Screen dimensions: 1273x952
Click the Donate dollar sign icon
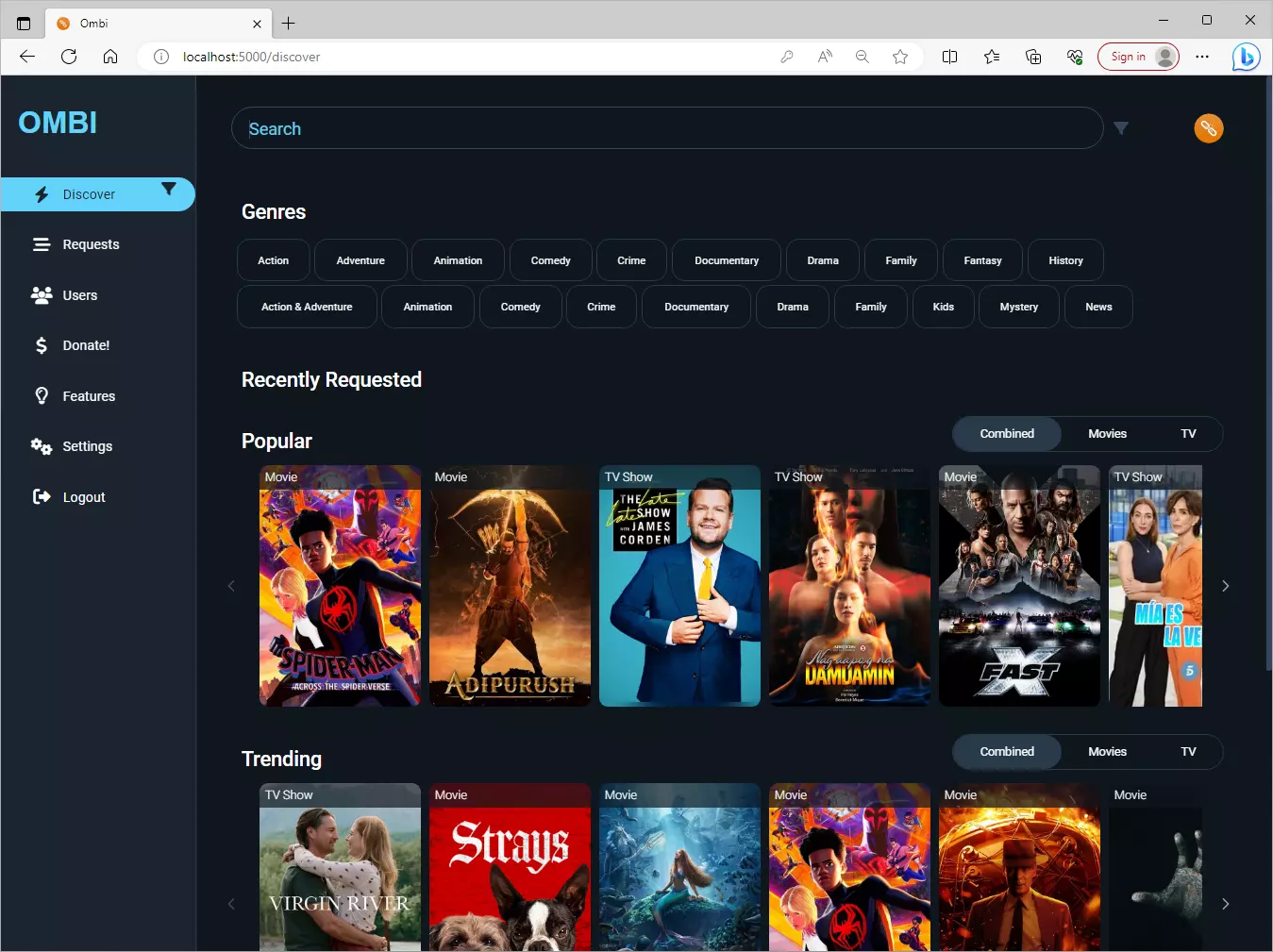42,345
